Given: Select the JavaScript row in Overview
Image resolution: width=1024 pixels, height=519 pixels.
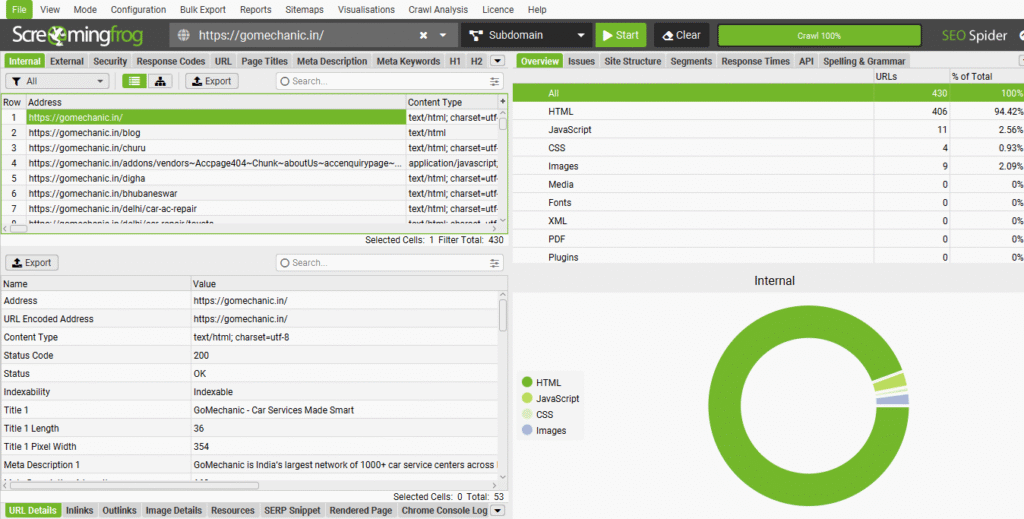Looking at the screenshot, I should point(768,130).
